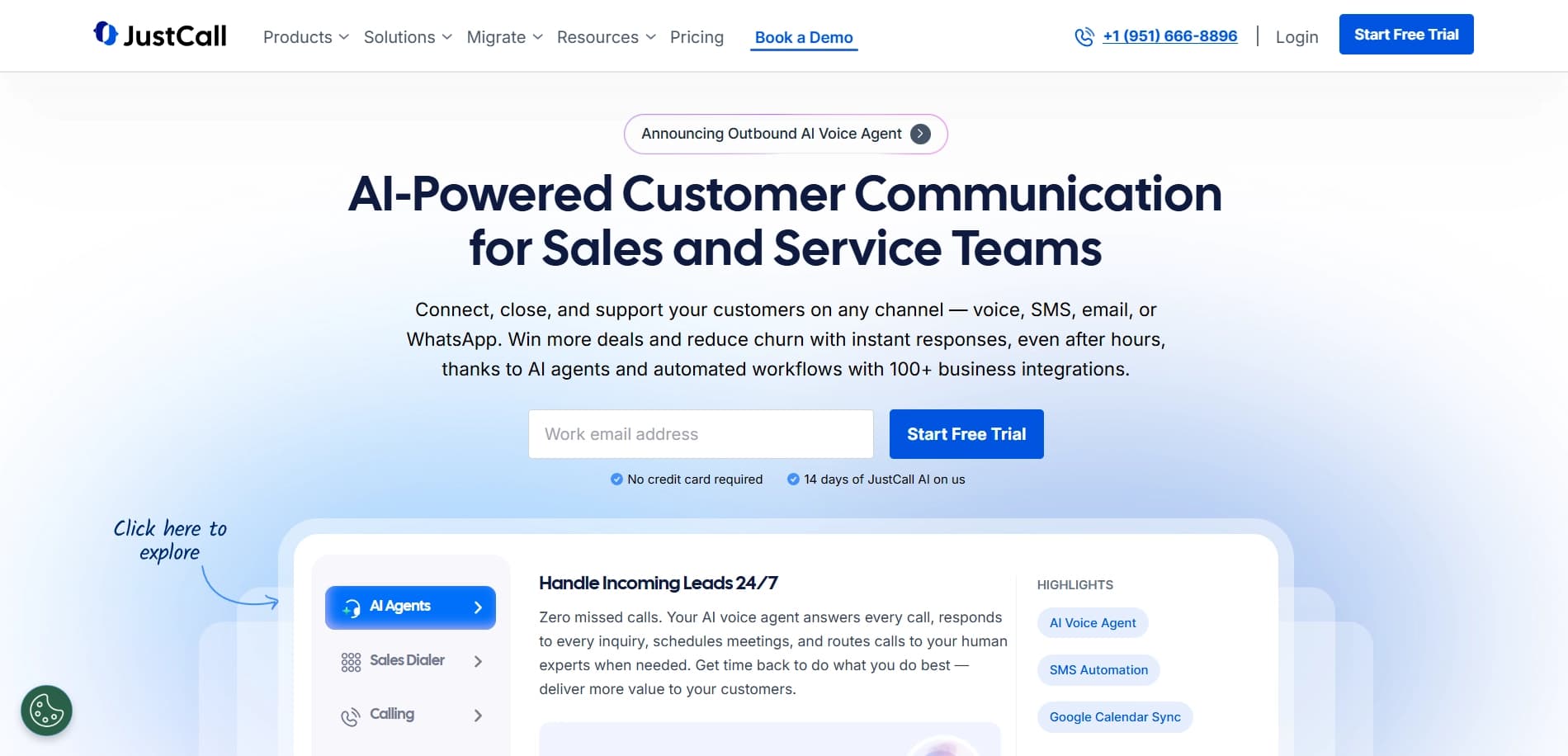1568x756 pixels.
Task: Click the phone icon beside the number
Action: tap(1084, 37)
